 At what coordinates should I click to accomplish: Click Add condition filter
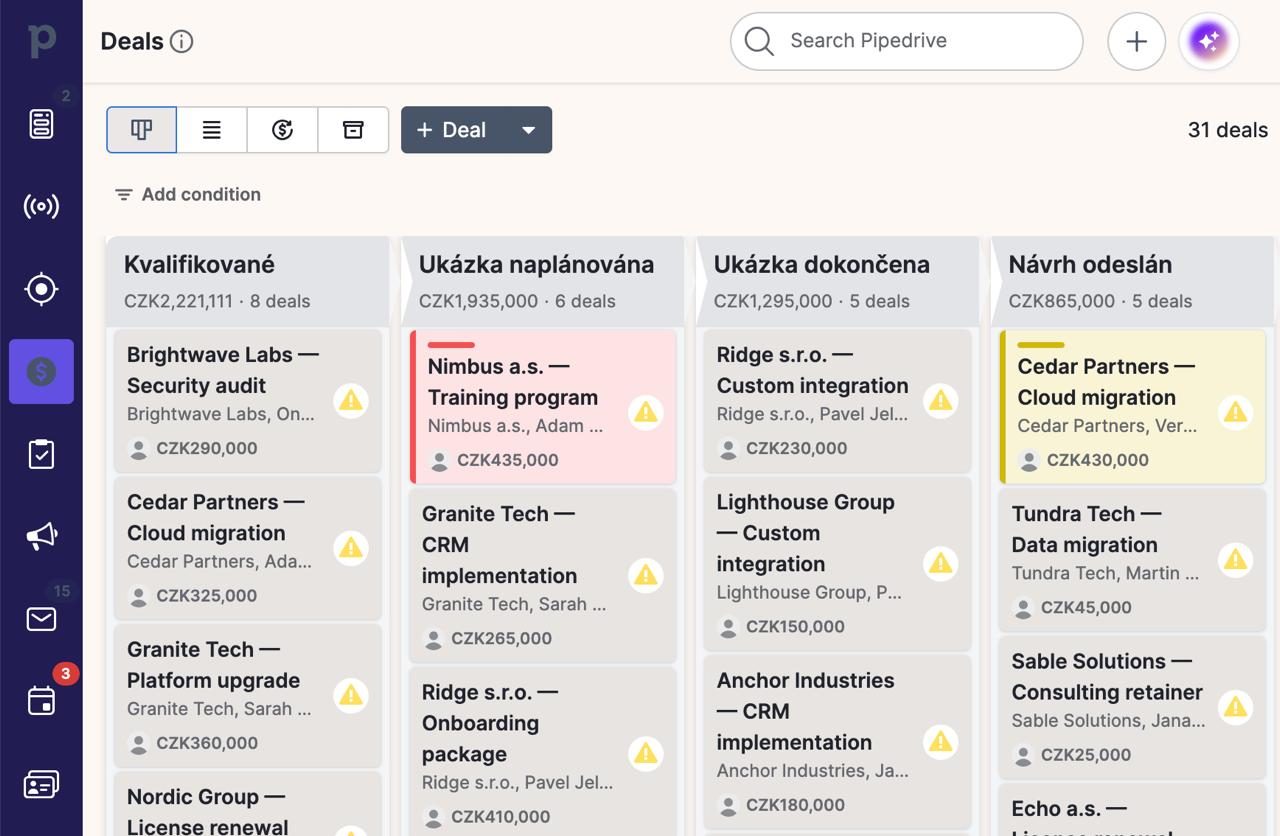coord(188,194)
